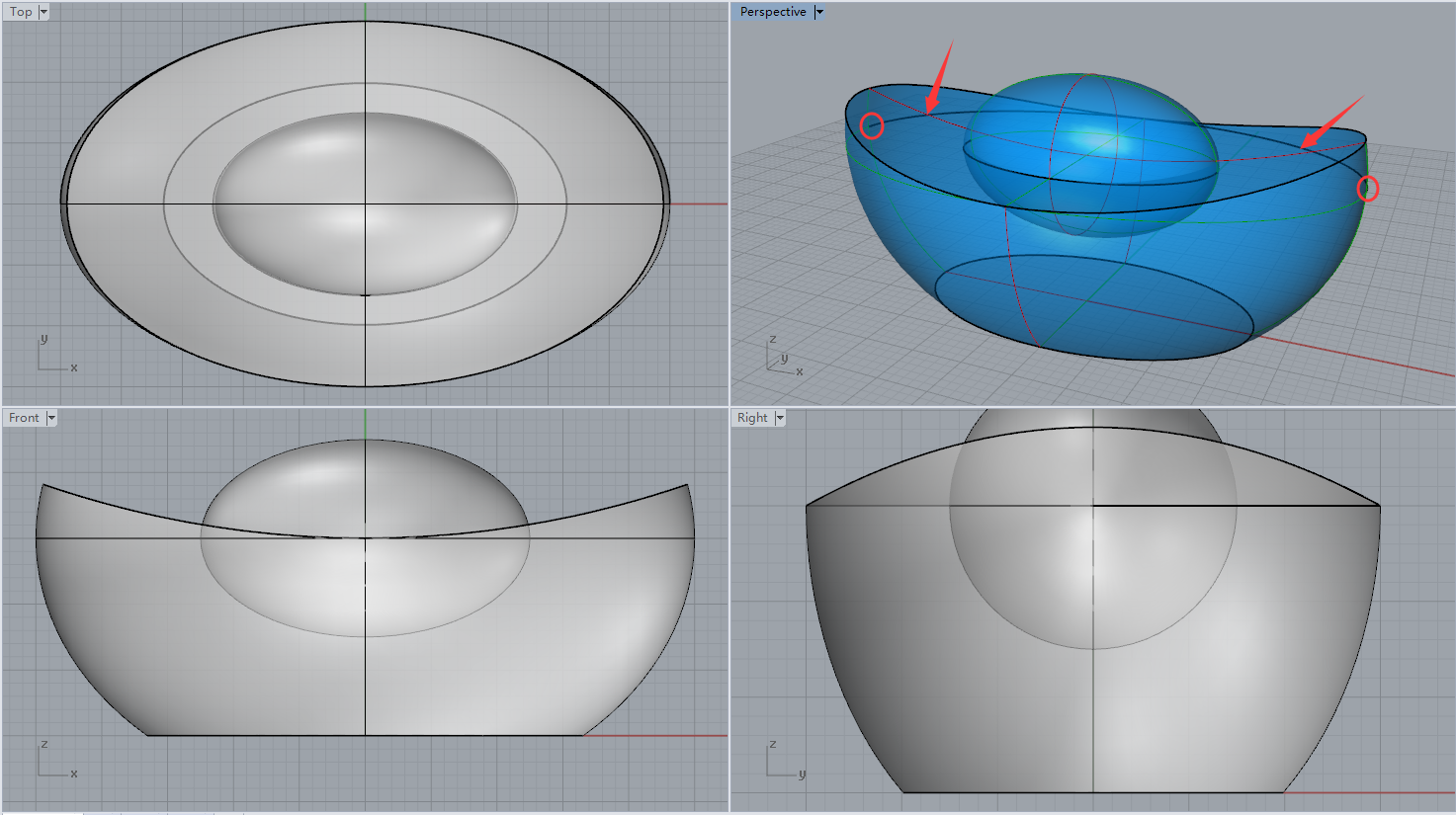Expand the Right viewport menu arrow
Image resolution: width=1456 pixels, height=815 pixels.
point(780,418)
